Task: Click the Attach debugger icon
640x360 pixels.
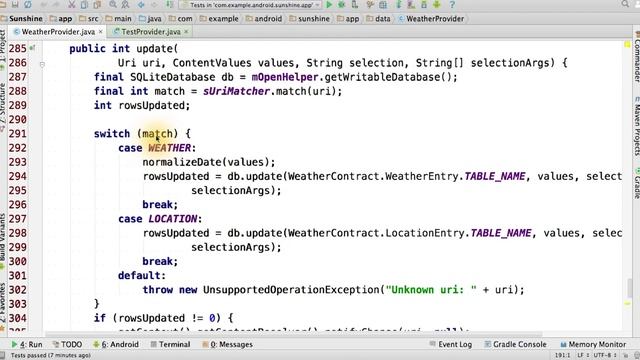Action: (x=355, y=4)
